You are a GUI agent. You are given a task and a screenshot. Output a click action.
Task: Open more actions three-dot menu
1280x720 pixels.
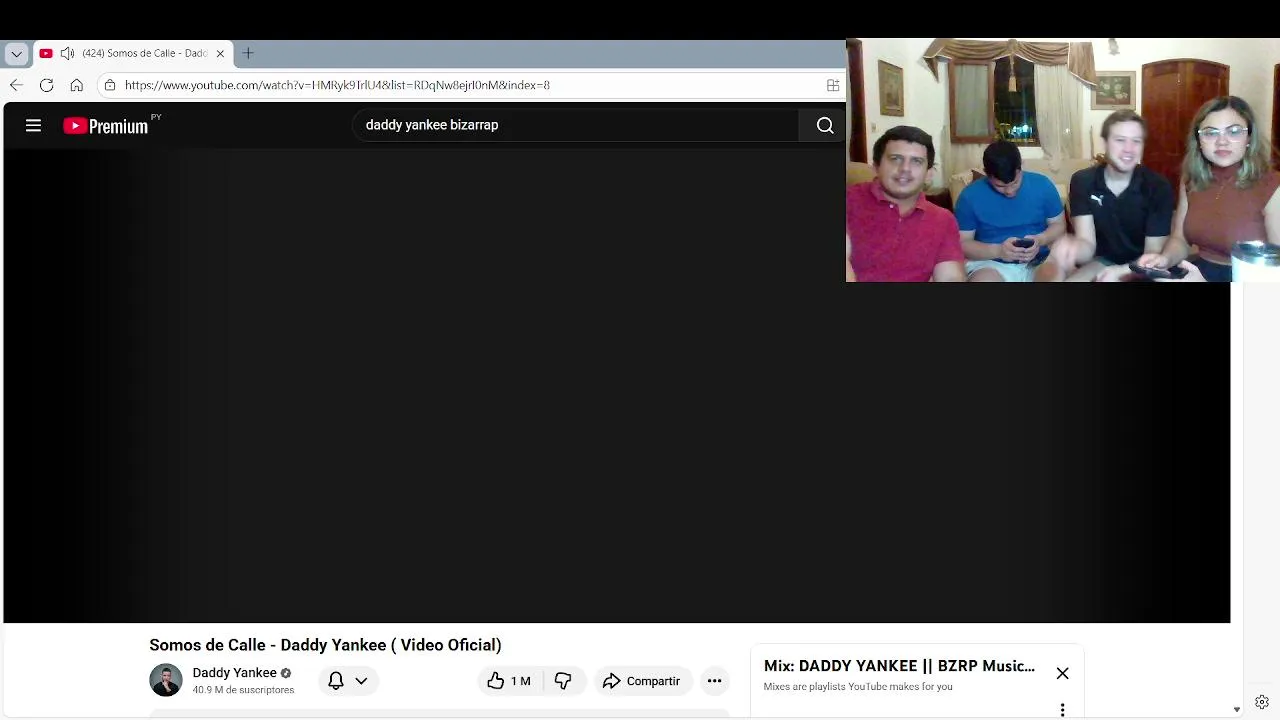point(714,681)
